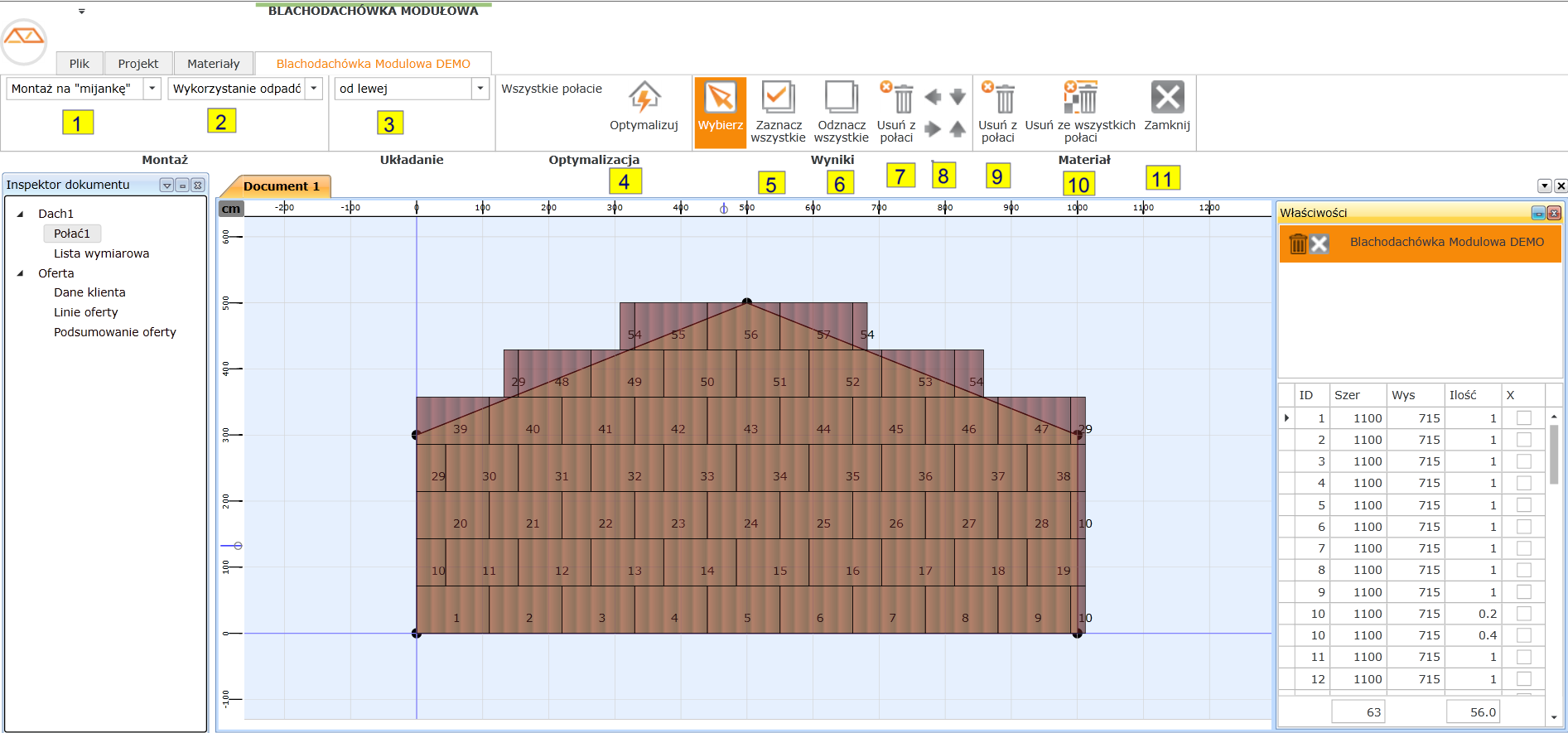Click Odznacz wszystkie icon

point(841,98)
